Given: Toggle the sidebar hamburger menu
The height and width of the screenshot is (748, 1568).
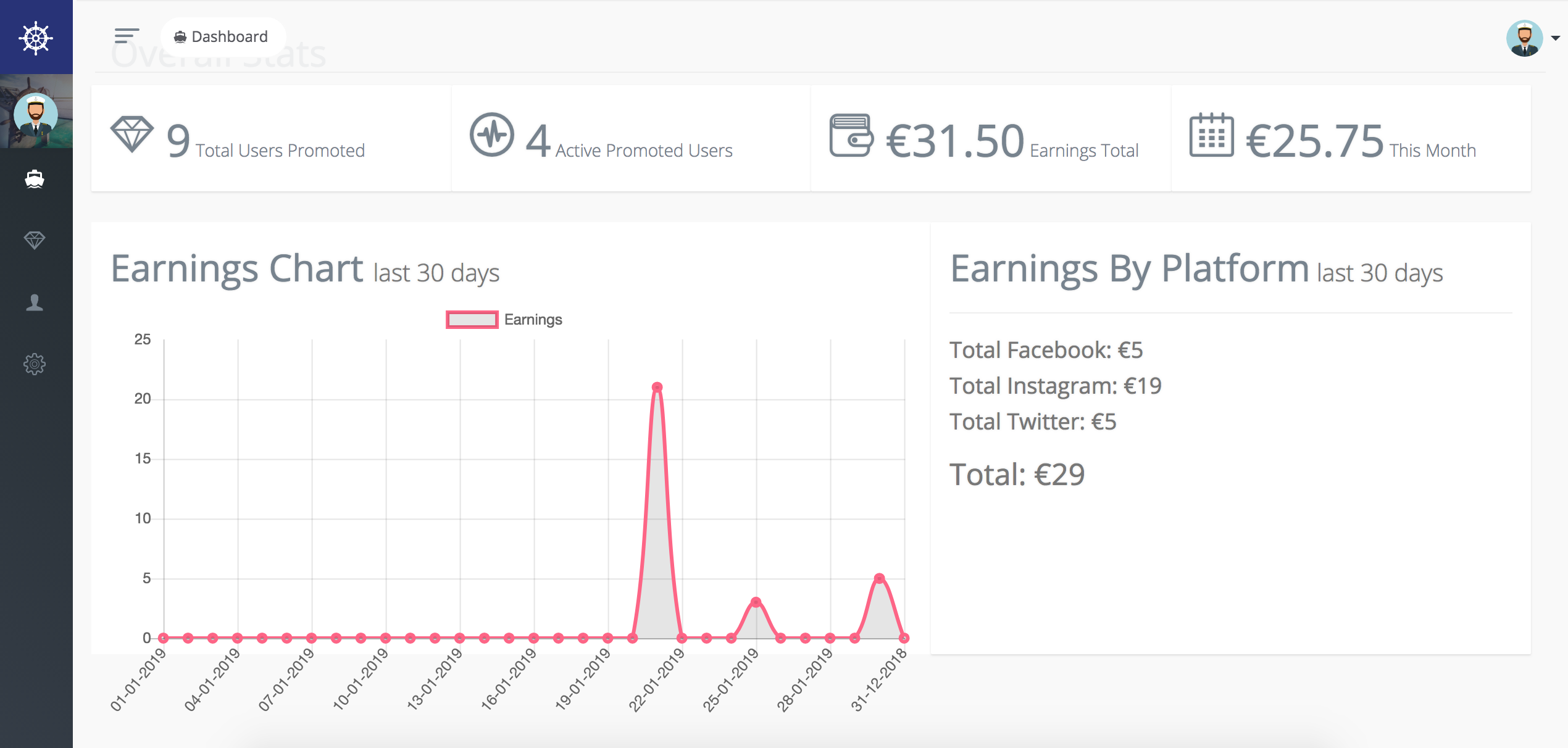Looking at the screenshot, I should point(127,36).
